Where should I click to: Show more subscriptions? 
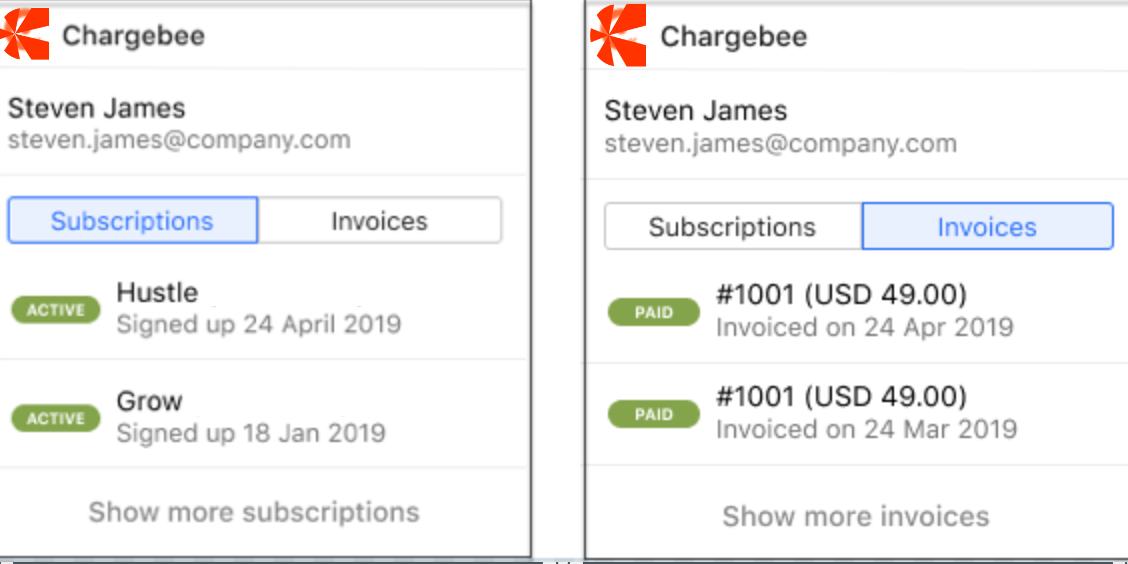click(254, 512)
